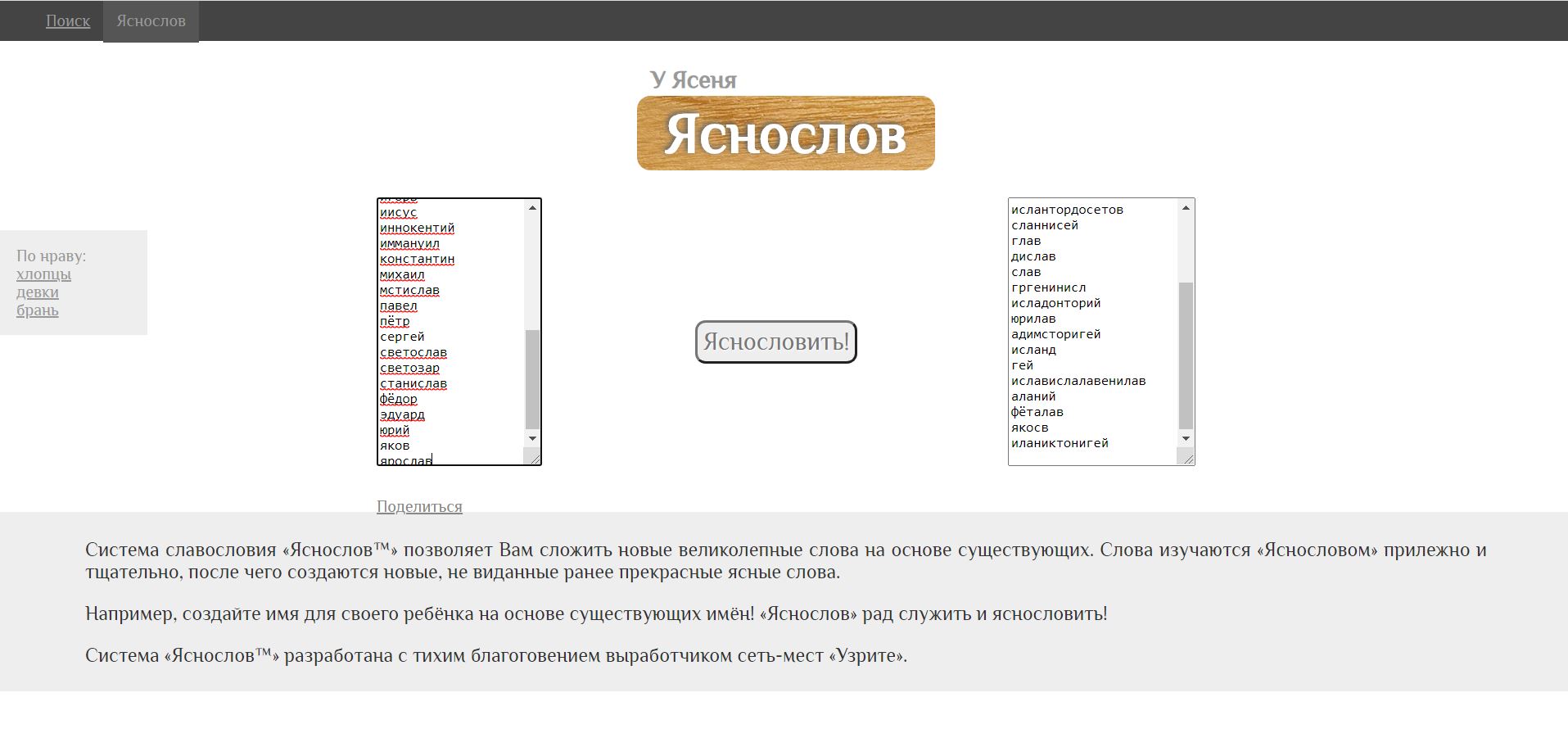This screenshot has height=756, width=1568.
Task: Open the брань link
Action: click(x=36, y=311)
